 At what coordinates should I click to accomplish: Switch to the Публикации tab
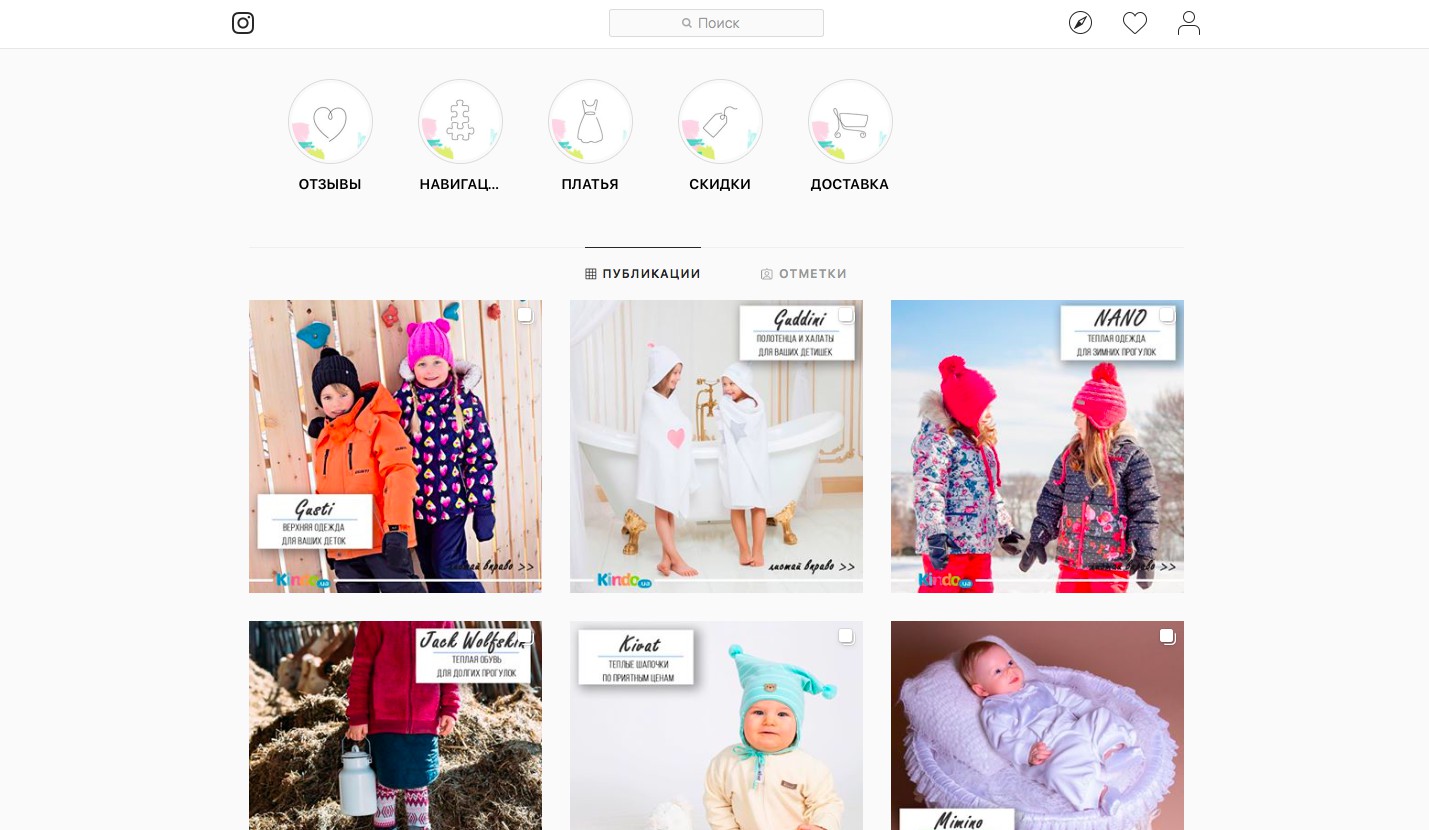click(x=643, y=274)
